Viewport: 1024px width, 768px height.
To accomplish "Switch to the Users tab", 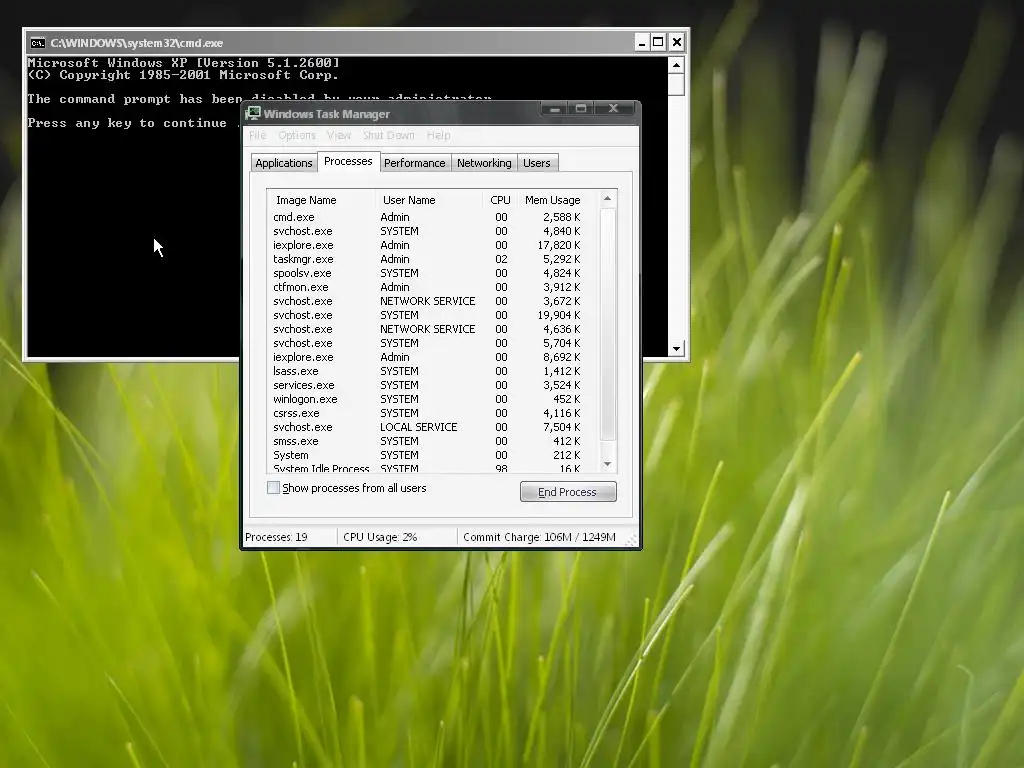I will point(537,163).
